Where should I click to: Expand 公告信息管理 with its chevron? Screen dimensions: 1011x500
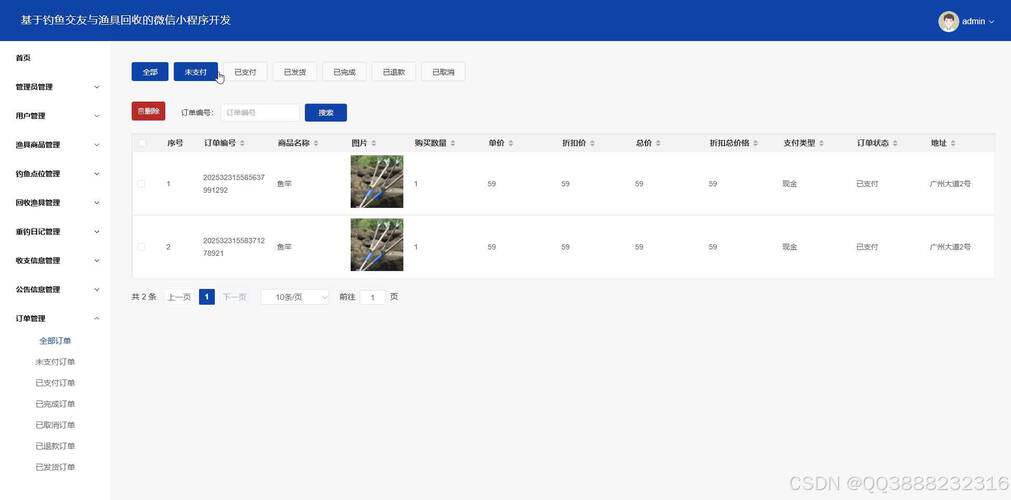[97, 290]
